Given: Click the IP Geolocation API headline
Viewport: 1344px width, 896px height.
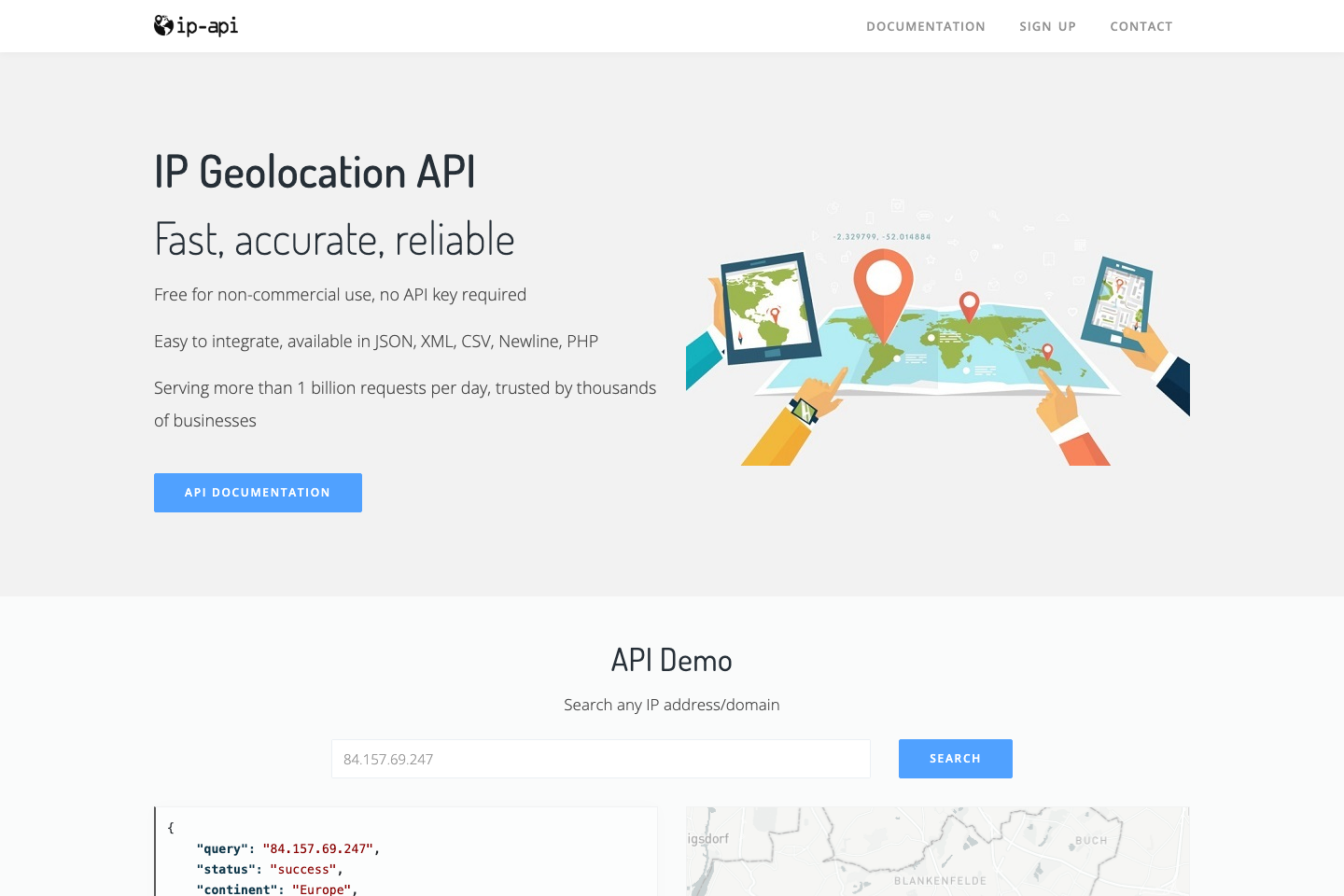Looking at the screenshot, I should click(315, 172).
